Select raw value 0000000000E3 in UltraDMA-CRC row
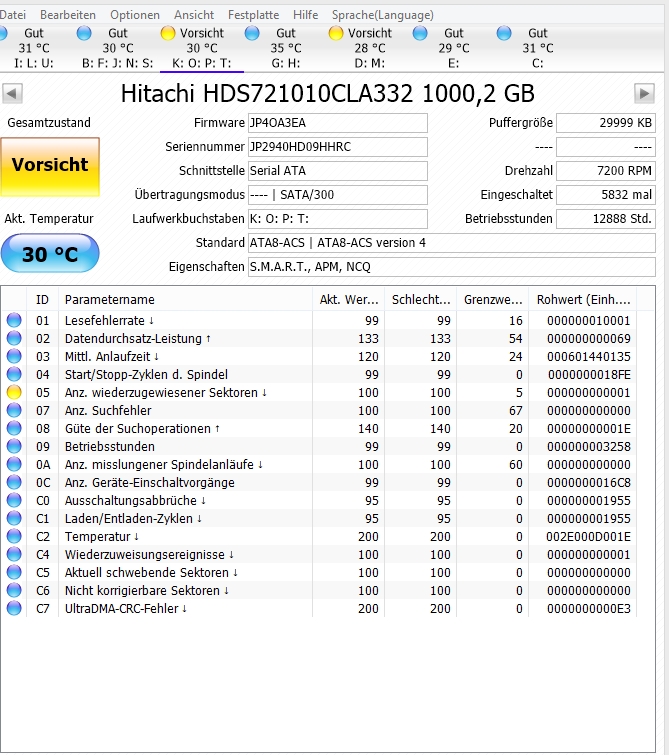This screenshot has width=669, height=755. click(x=588, y=609)
